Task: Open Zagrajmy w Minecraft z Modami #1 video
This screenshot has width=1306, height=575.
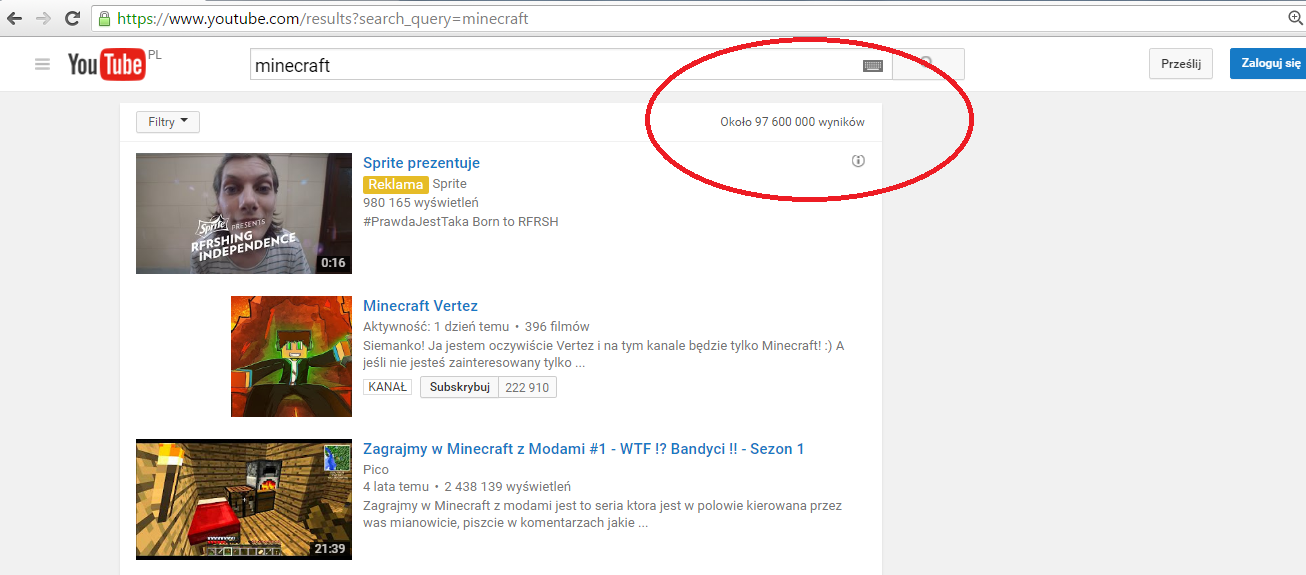Action: [x=584, y=449]
